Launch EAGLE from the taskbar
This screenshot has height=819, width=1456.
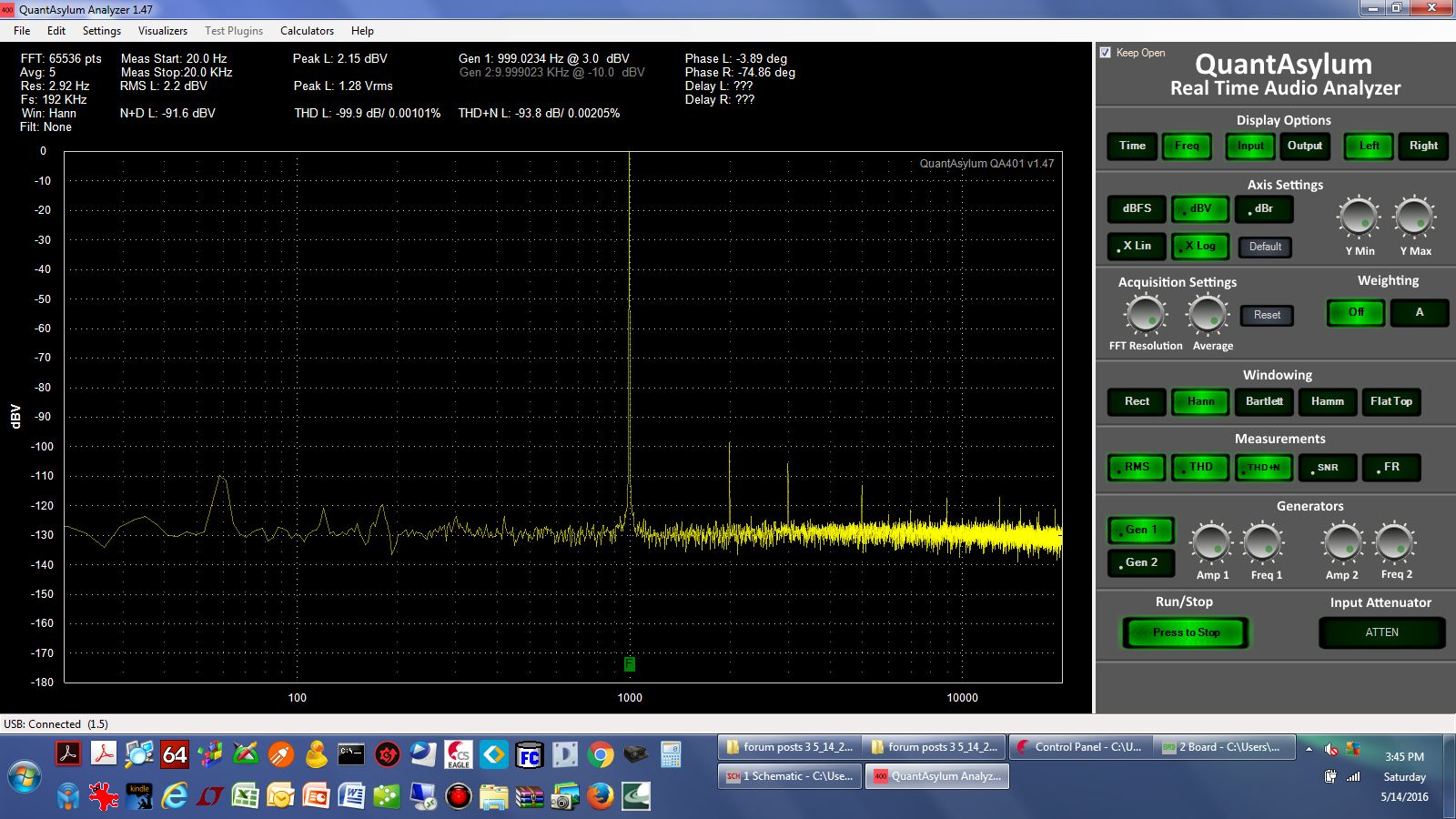(458, 754)
